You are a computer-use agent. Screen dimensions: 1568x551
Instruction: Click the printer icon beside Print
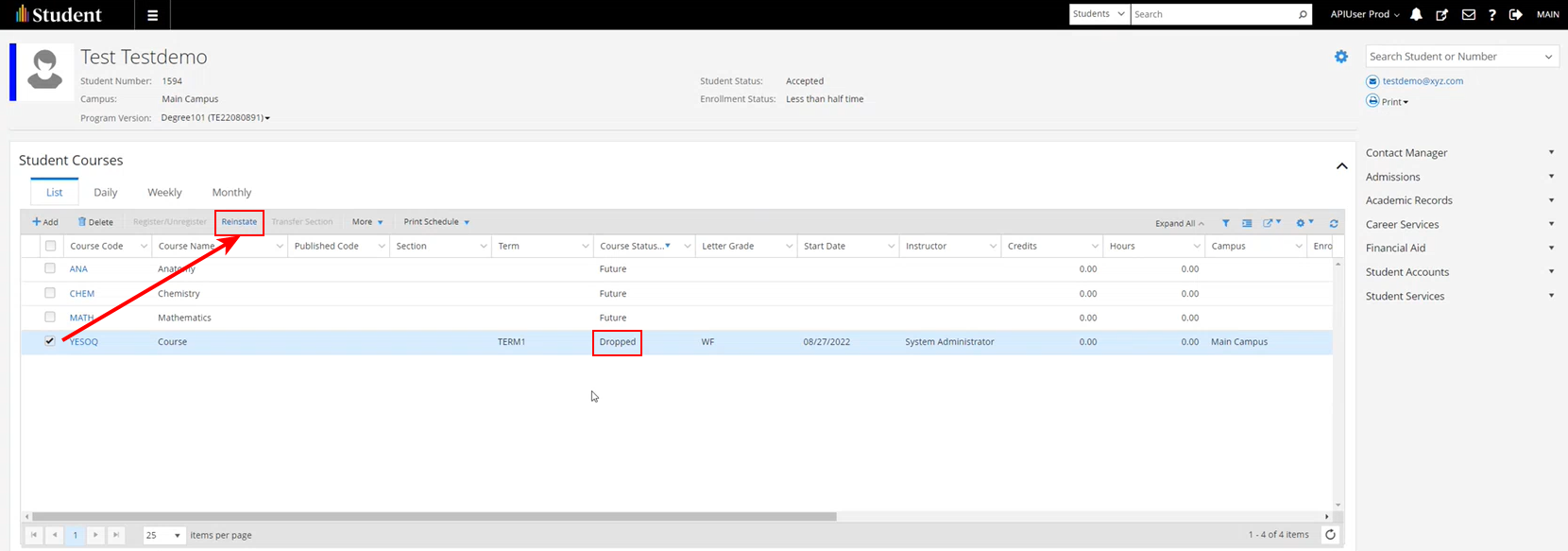(1372, 101)
